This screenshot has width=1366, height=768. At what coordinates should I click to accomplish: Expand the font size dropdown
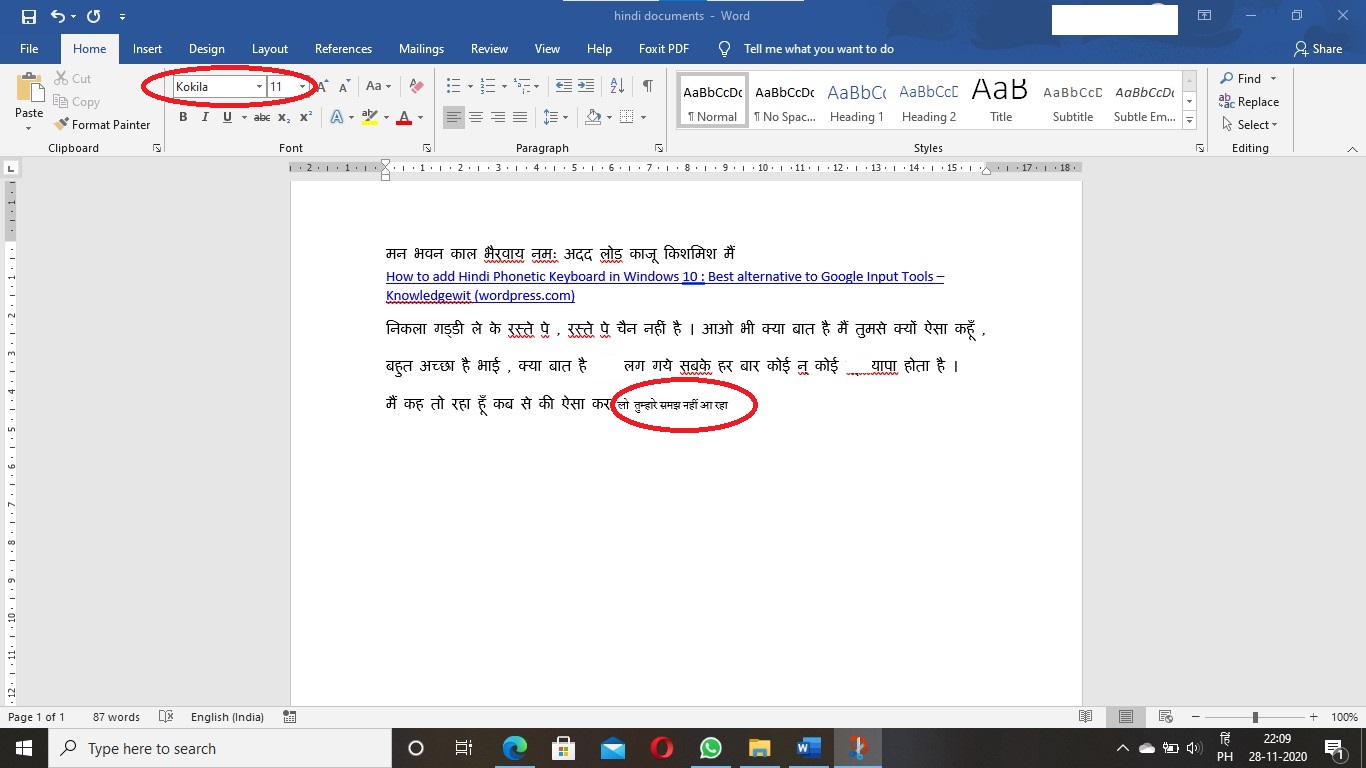coord(302,87)
